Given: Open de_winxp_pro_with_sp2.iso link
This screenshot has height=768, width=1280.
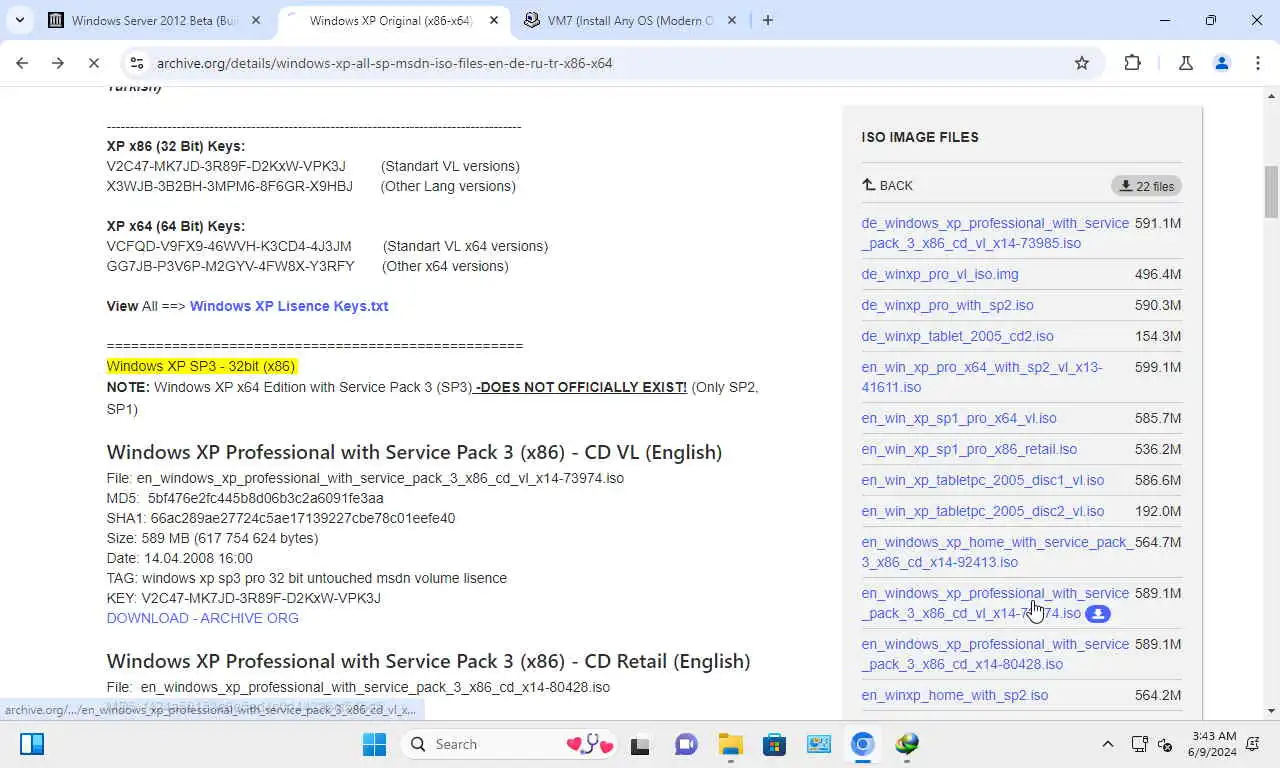Looking at the screenshot, I should pyautogui.click(x=947, y=305).
